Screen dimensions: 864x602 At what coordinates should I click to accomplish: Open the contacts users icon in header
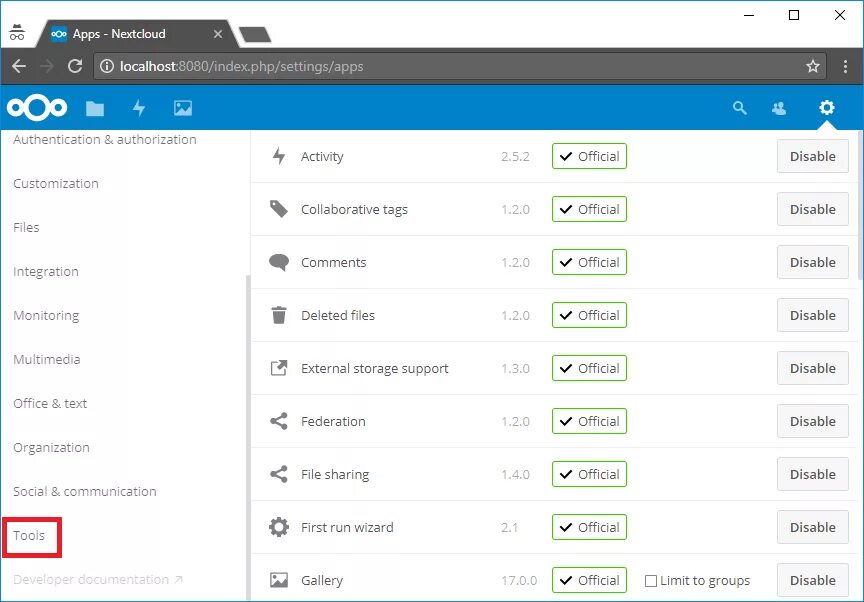click(x=779, y=108)
